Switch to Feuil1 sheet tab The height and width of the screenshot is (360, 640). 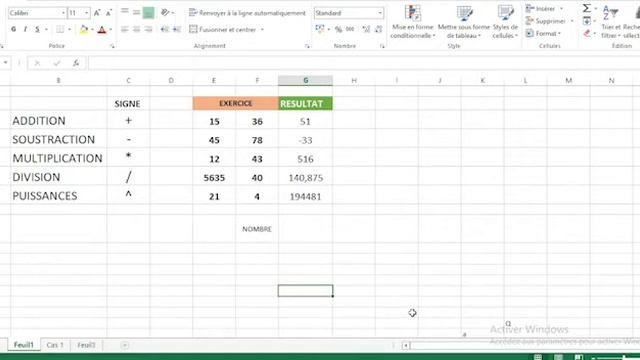(24, 345)
